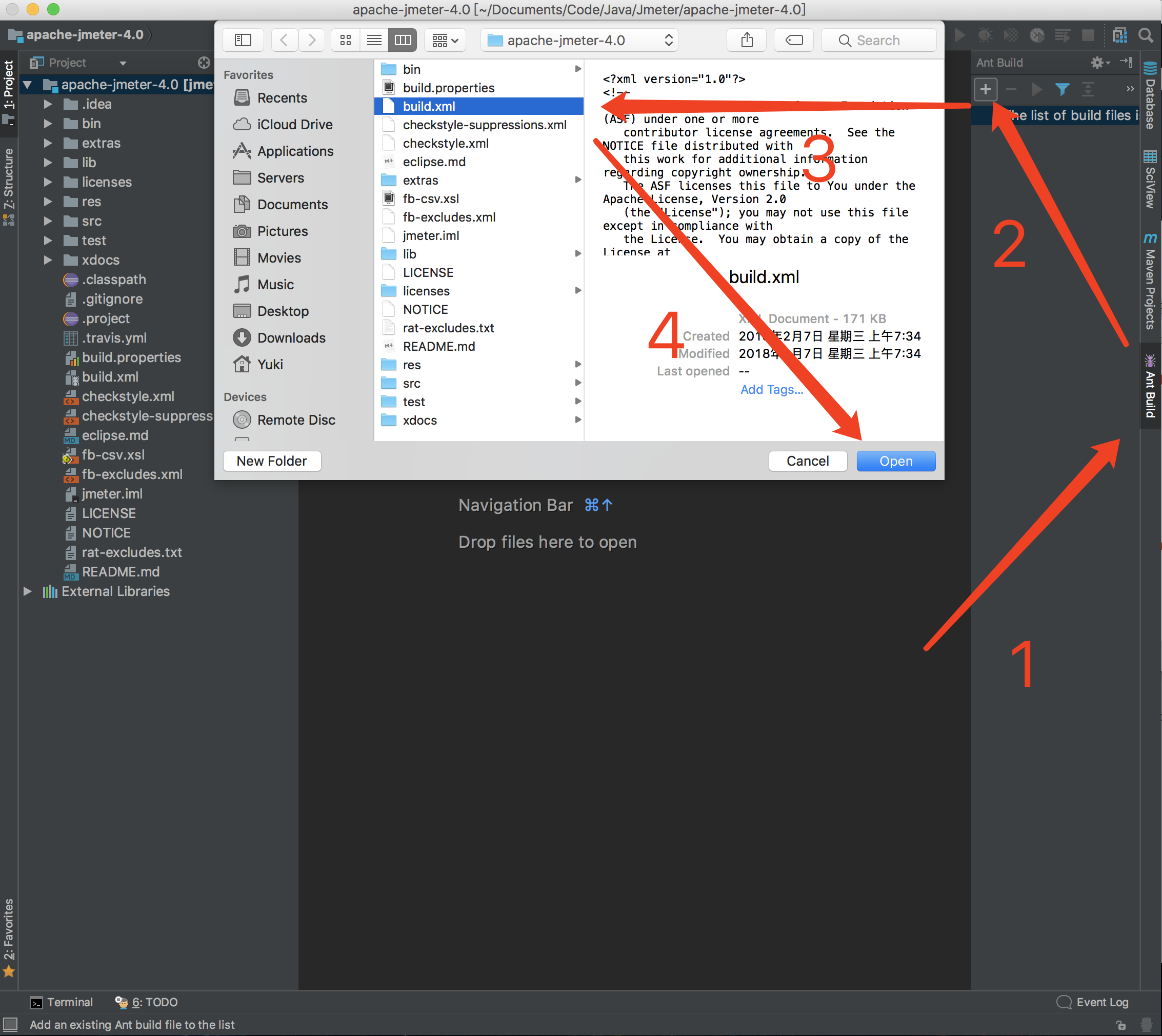Image resolution: width=1162 pixels, height=1036 pixels.
Task: Click Search Everywhere magnifier icon
Action: [1146, 35]
